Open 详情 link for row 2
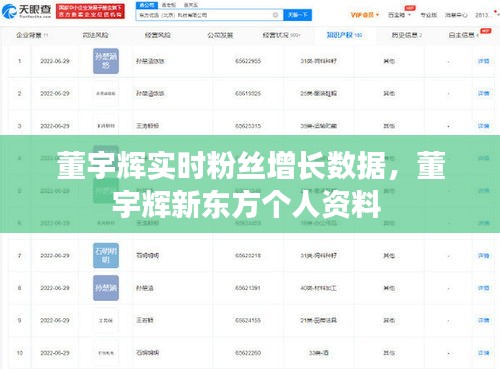Viewport: 500px width, 369px height. click(483, 94)
